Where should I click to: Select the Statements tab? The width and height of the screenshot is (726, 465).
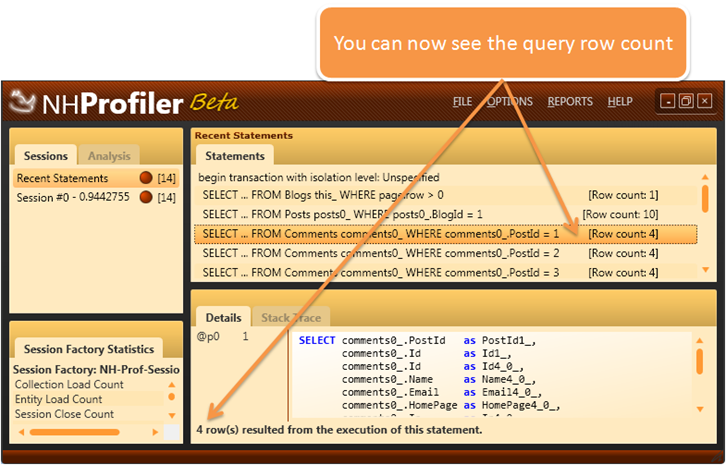point(235,156)
